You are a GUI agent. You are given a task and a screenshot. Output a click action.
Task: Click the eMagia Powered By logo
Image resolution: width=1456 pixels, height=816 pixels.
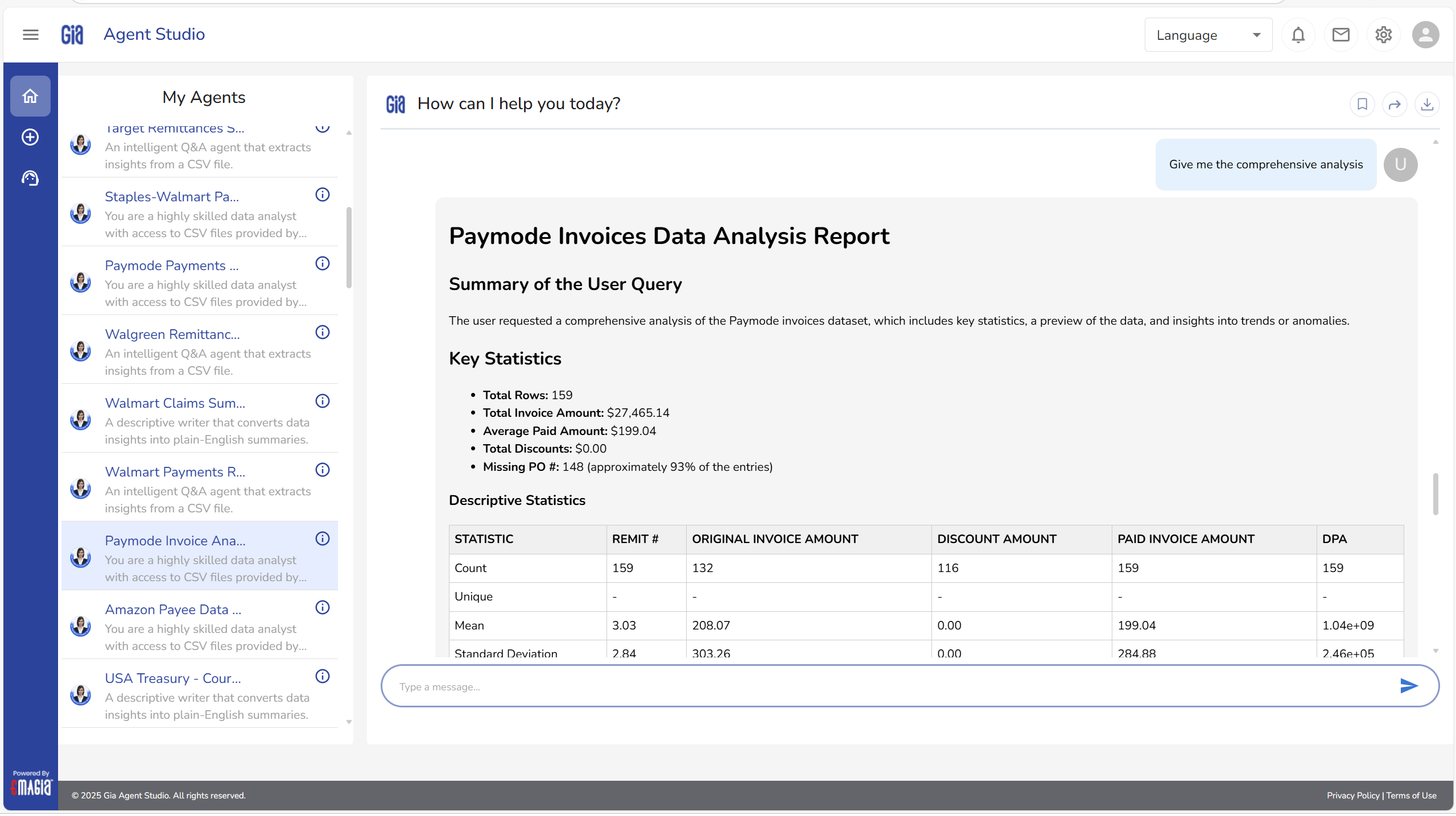coord(31,784)
